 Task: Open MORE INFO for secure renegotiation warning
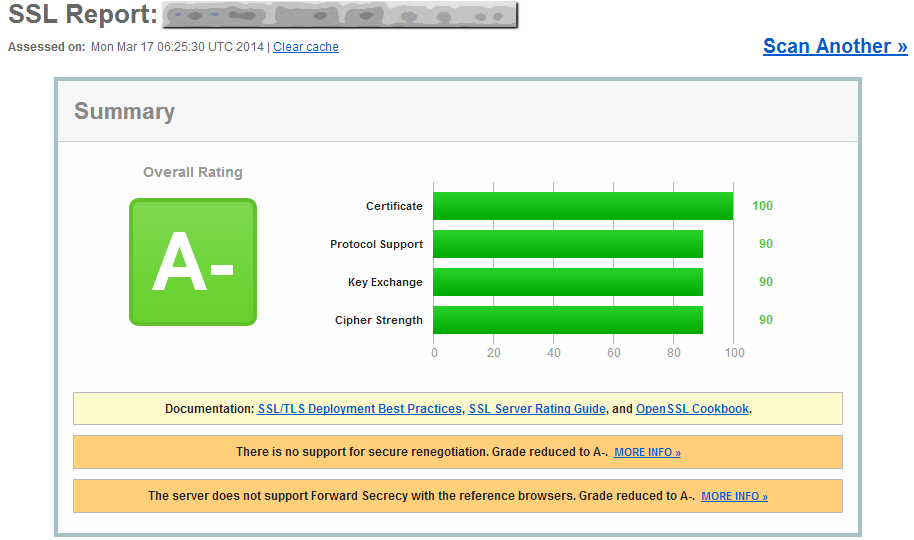647,453
